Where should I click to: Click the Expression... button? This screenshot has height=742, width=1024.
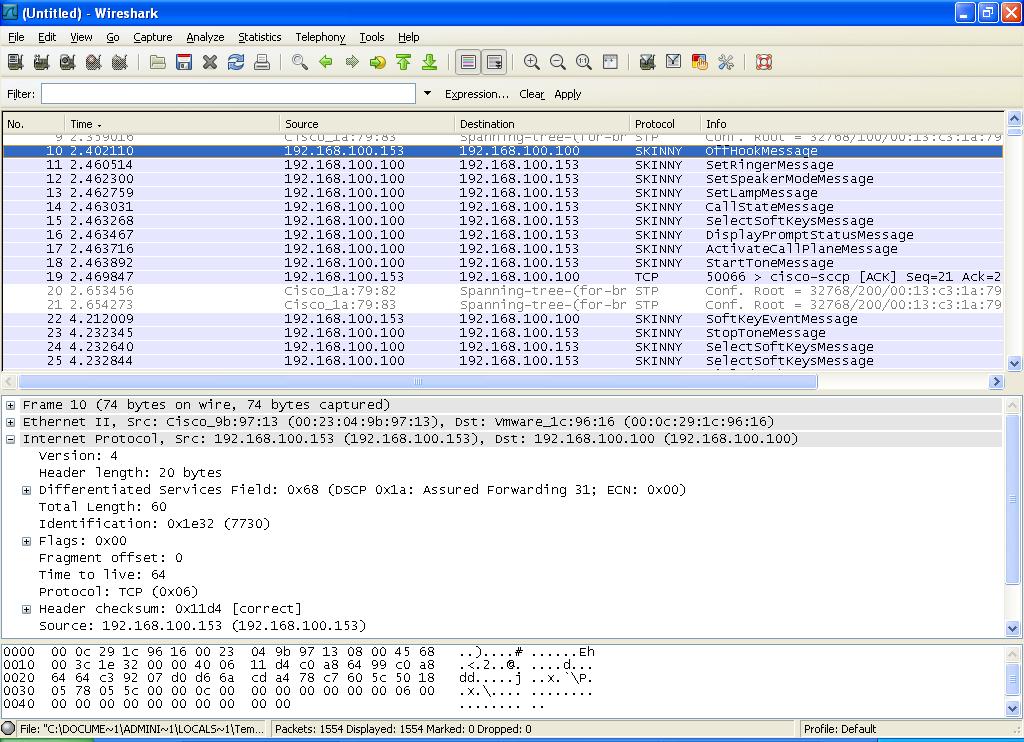pyautogui.click(x=477, y=94)
